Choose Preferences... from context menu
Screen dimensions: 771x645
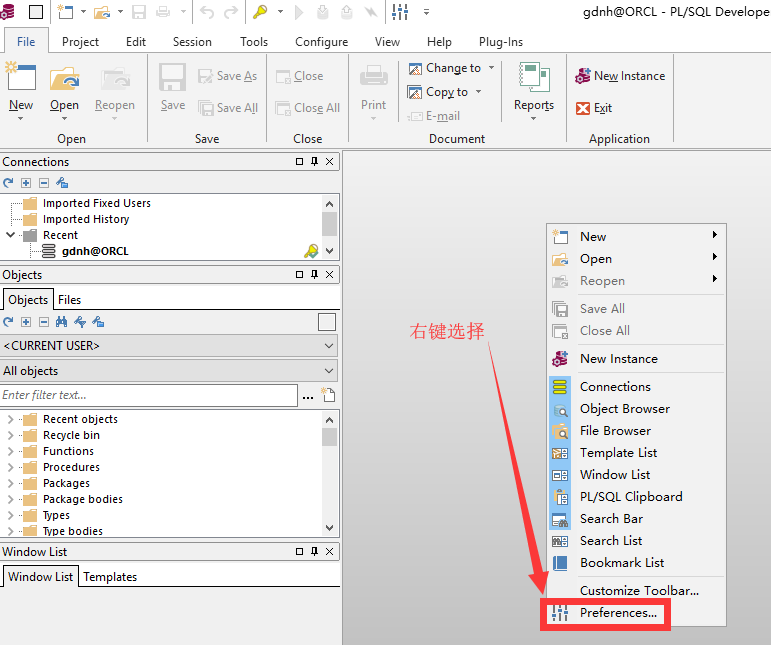618,613
